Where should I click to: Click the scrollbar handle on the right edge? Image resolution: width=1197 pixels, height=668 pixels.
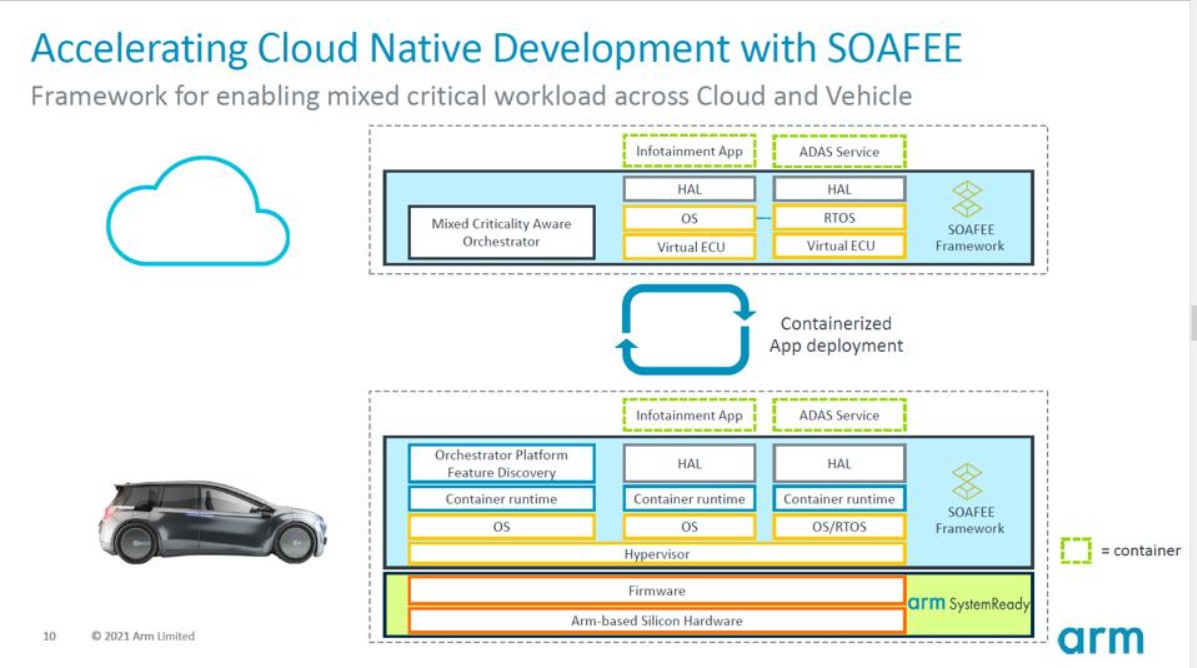point(1192,323)
